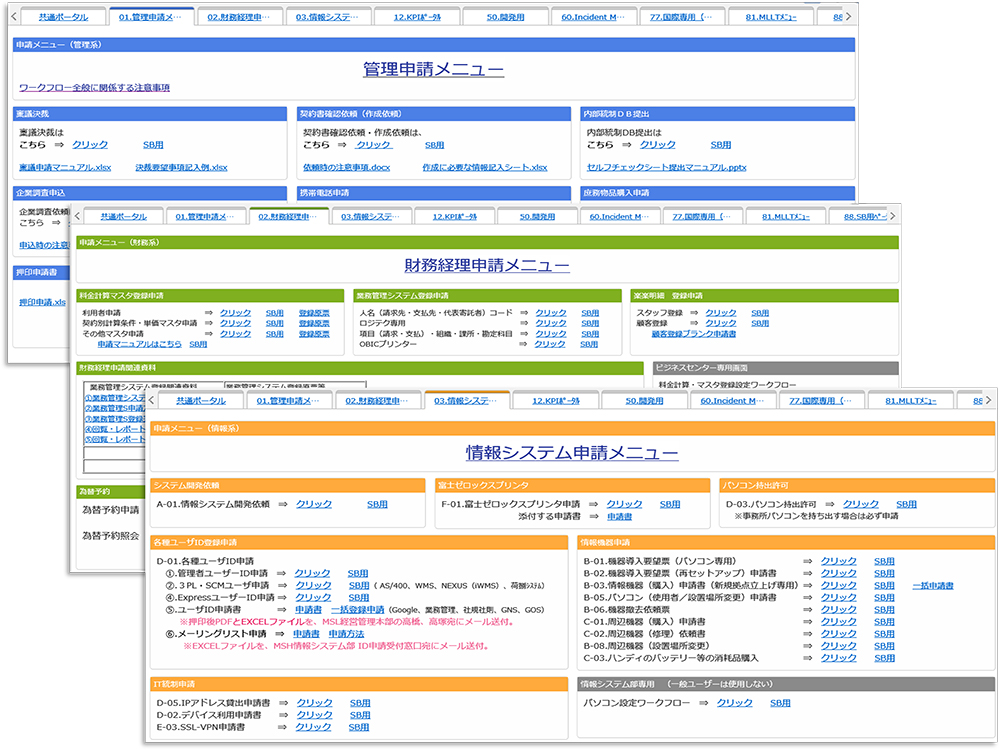Click the 管理申請メニュー heading link
The height and width of the screenshot is (750, 1000).
[433, 70]
